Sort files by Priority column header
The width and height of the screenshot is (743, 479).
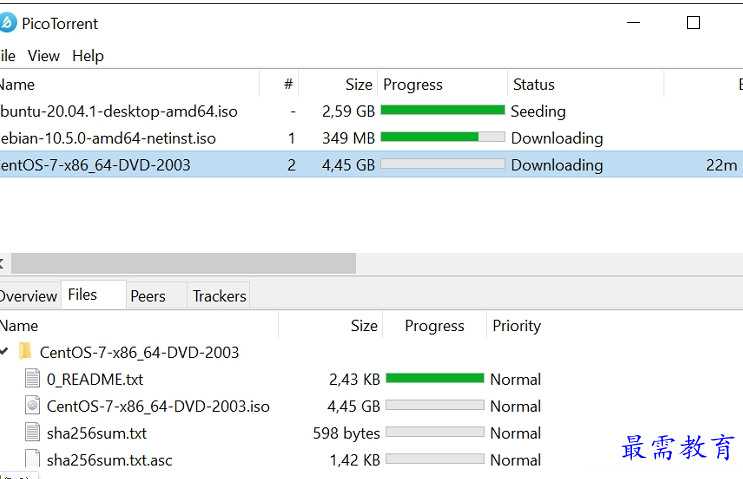pyautogui.click(x=517, y=326)
